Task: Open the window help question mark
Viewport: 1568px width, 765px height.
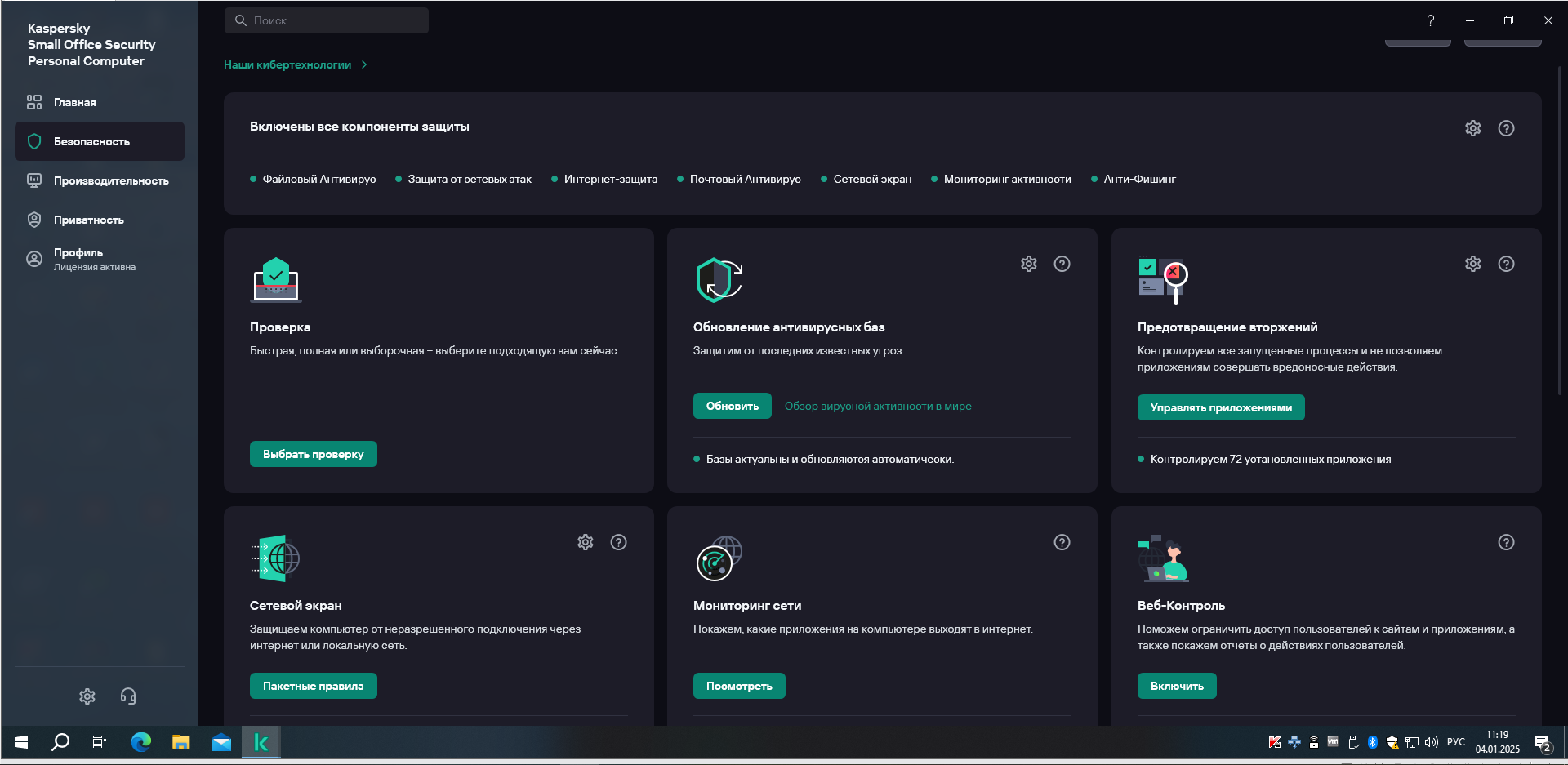Action: point(1430,20)
